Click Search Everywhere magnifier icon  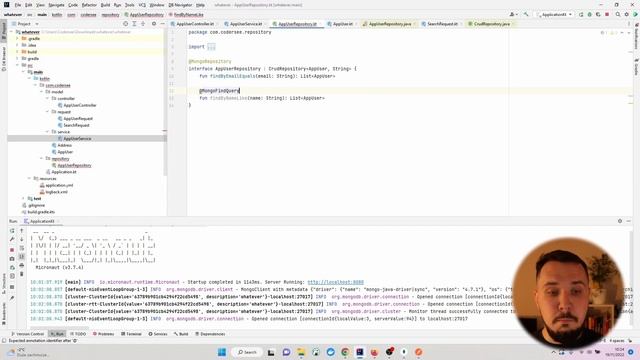(618, 14)
